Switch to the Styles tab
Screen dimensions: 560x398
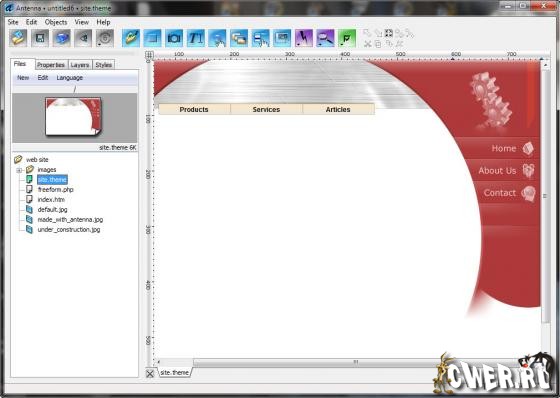point(104,65)
